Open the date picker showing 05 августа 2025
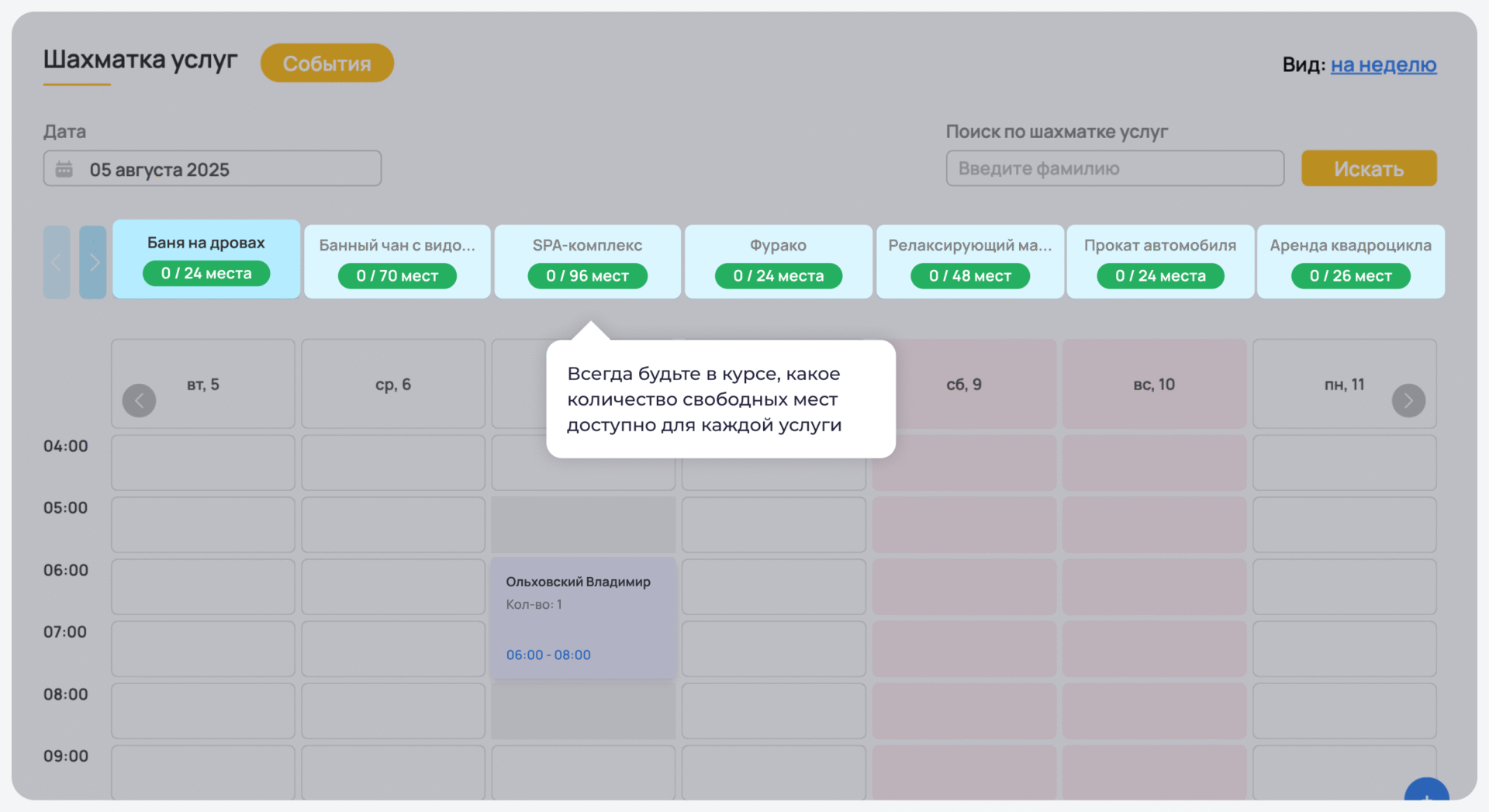Viewport: 1489px width, 812px height. pyautogui.click(x=212, y=169)
